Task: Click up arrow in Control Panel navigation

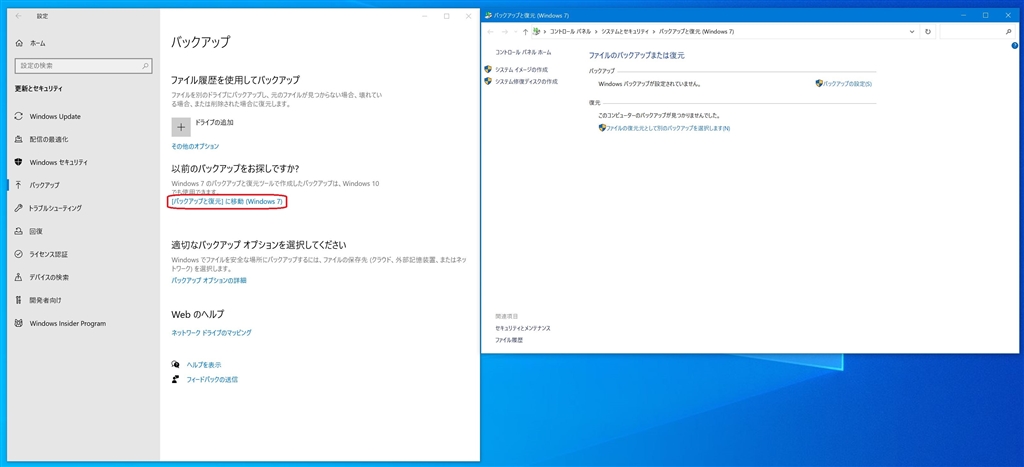Action: 525,31
